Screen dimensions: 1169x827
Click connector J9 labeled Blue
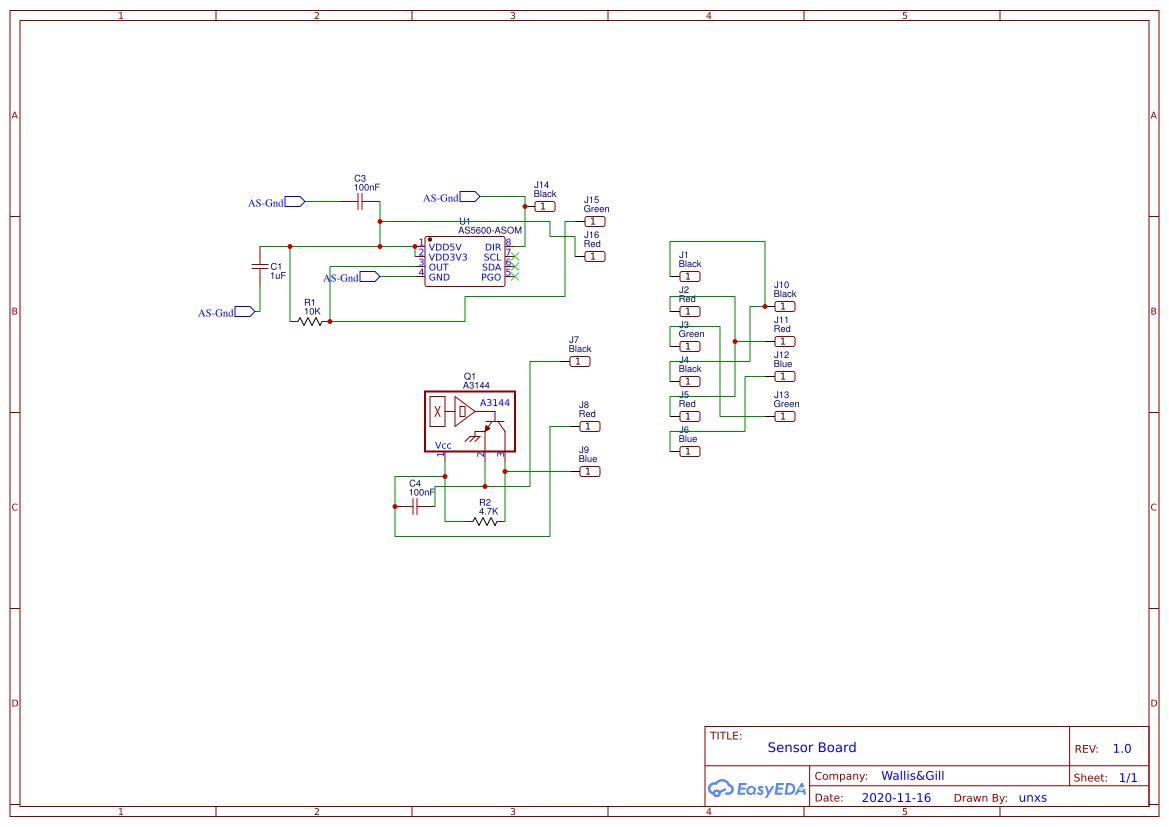tap(588, 471)
